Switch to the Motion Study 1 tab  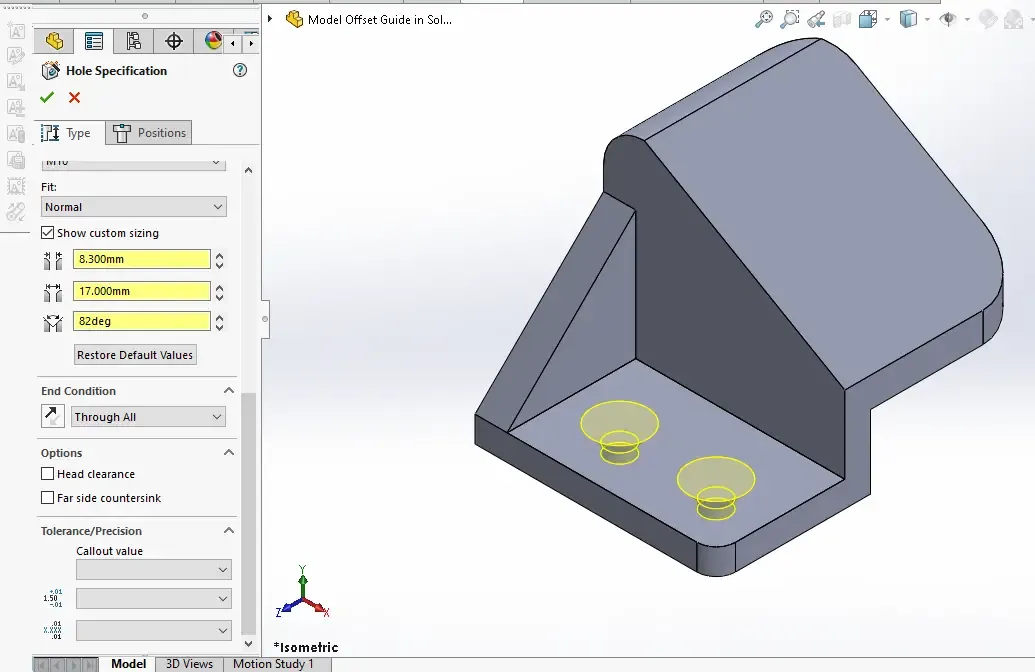click(x=273, y=664)
